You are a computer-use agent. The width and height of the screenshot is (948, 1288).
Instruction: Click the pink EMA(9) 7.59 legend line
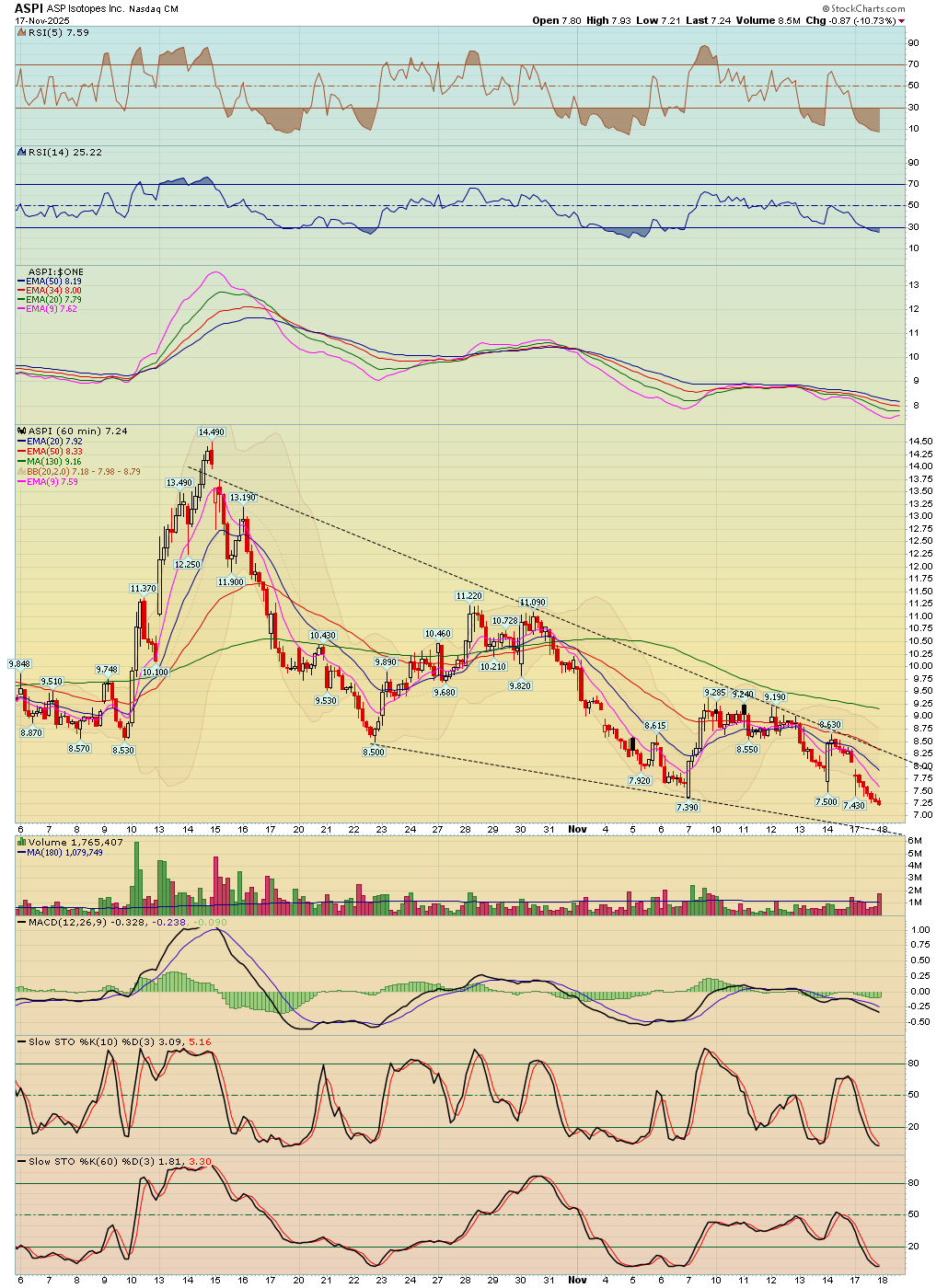click(22, 482)
